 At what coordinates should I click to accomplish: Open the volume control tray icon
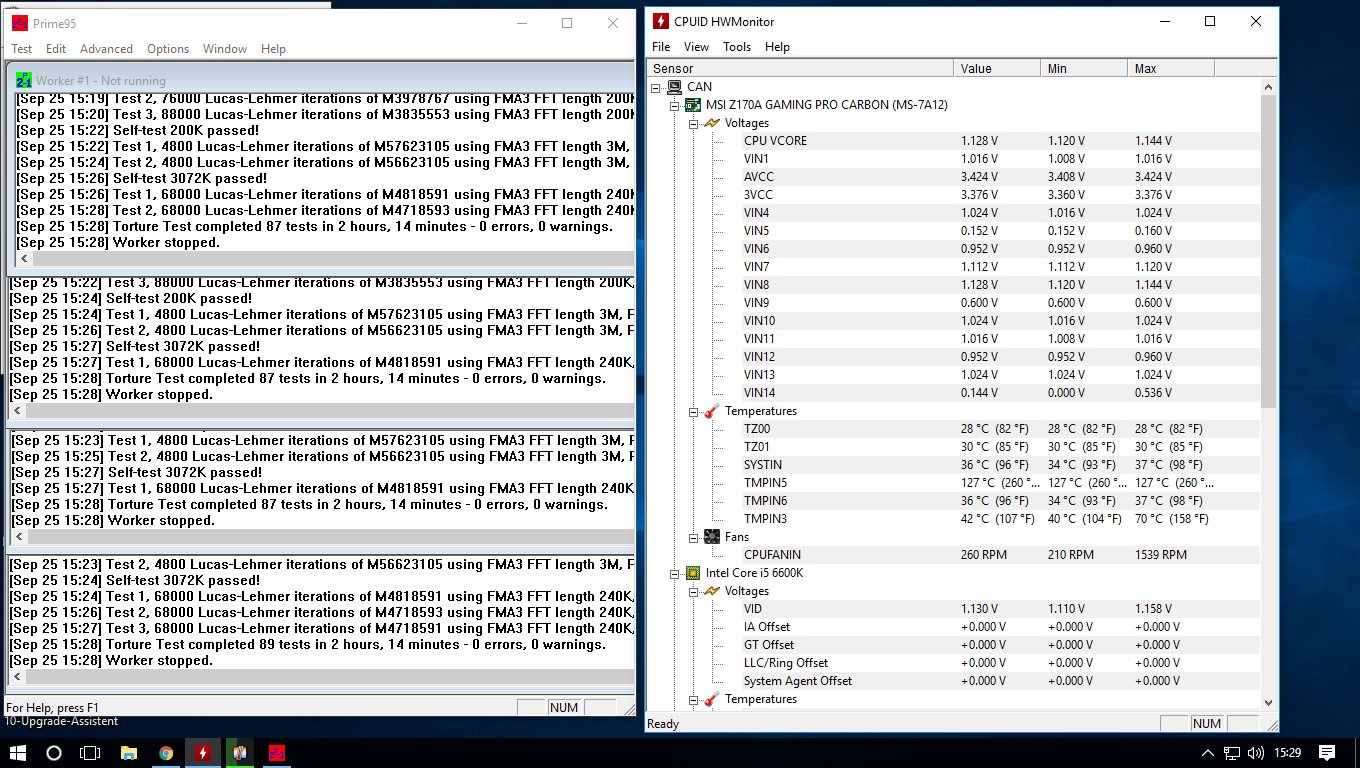pos(1257,752)
